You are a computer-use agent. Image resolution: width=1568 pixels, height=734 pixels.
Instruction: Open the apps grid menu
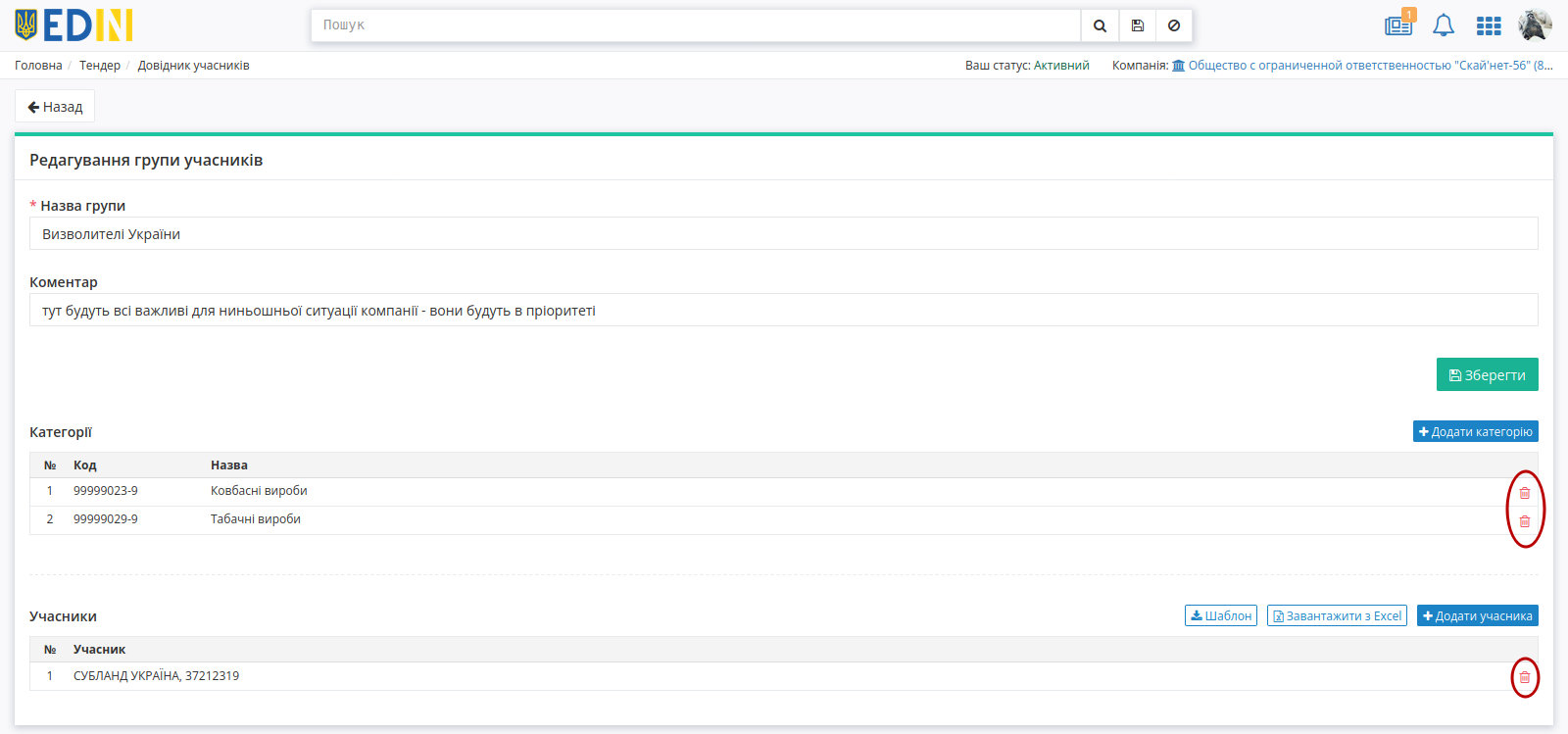click(1489, 26)
